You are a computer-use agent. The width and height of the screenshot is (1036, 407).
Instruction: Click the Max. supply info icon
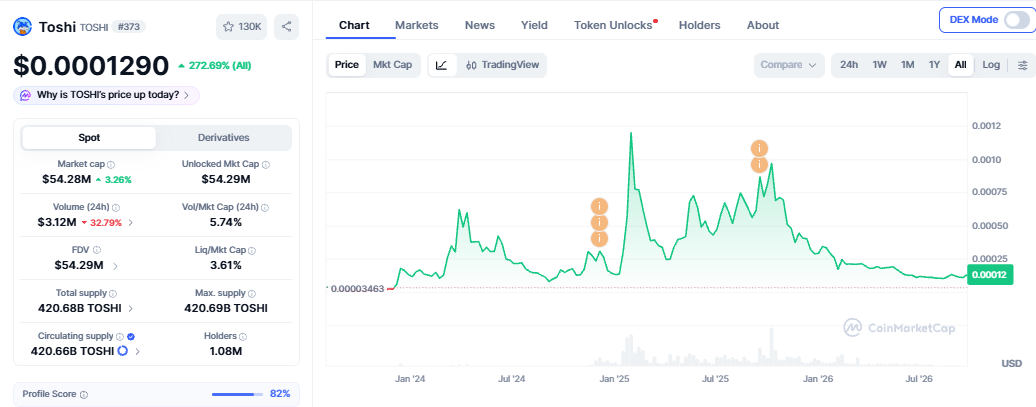pyautogui.click(x=252, y=293)
